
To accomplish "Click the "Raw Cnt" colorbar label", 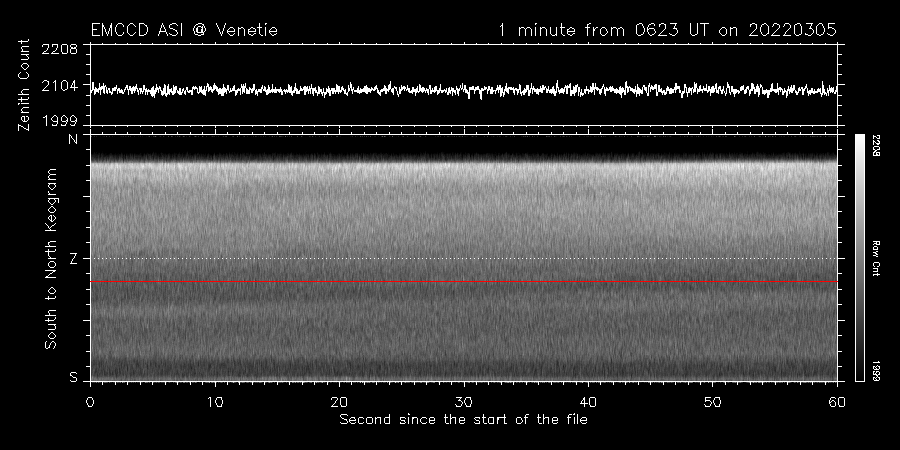I will (x=875, y=258).
